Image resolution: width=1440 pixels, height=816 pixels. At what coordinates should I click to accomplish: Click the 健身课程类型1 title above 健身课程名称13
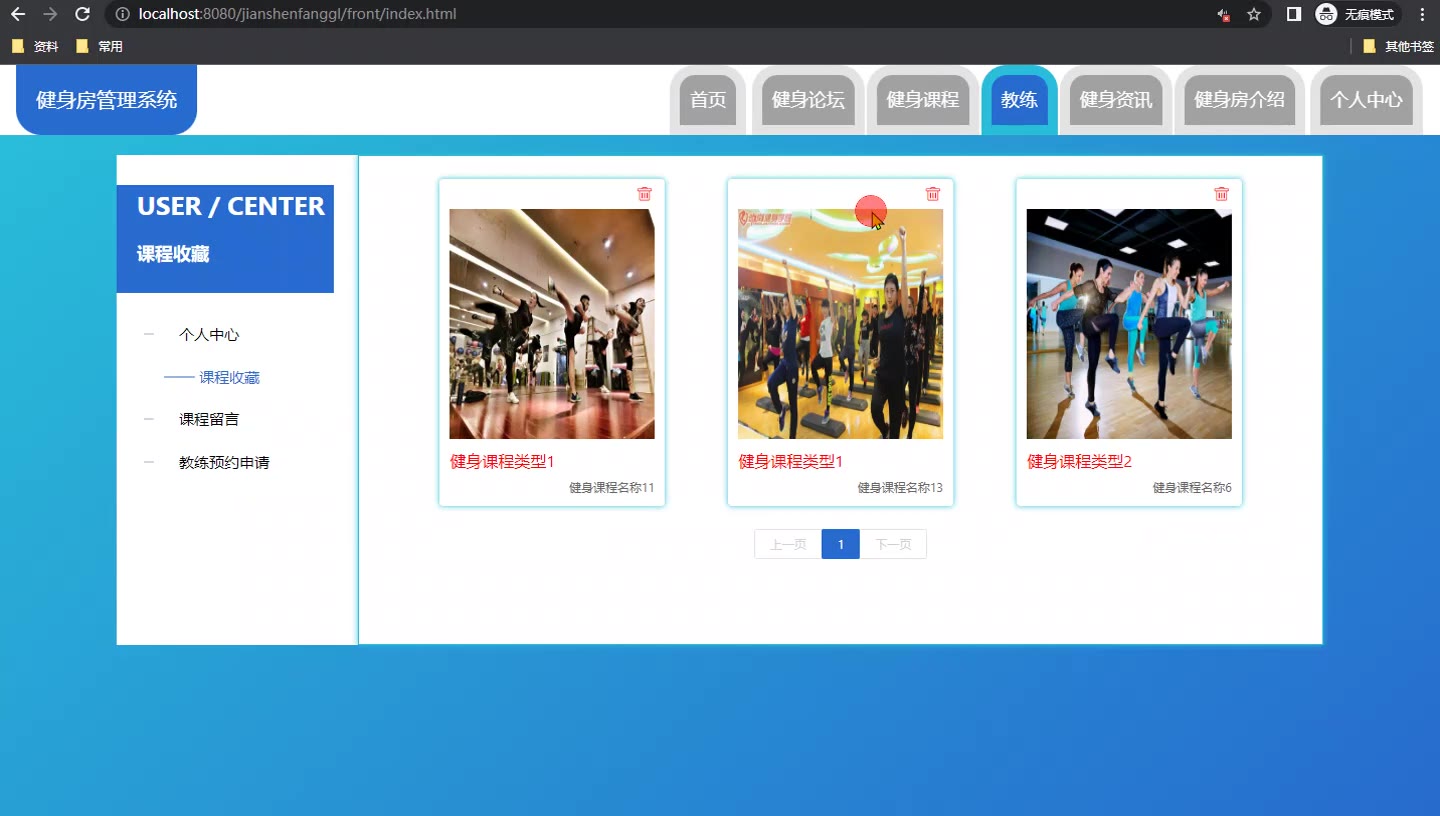click(x=791, y=461)
